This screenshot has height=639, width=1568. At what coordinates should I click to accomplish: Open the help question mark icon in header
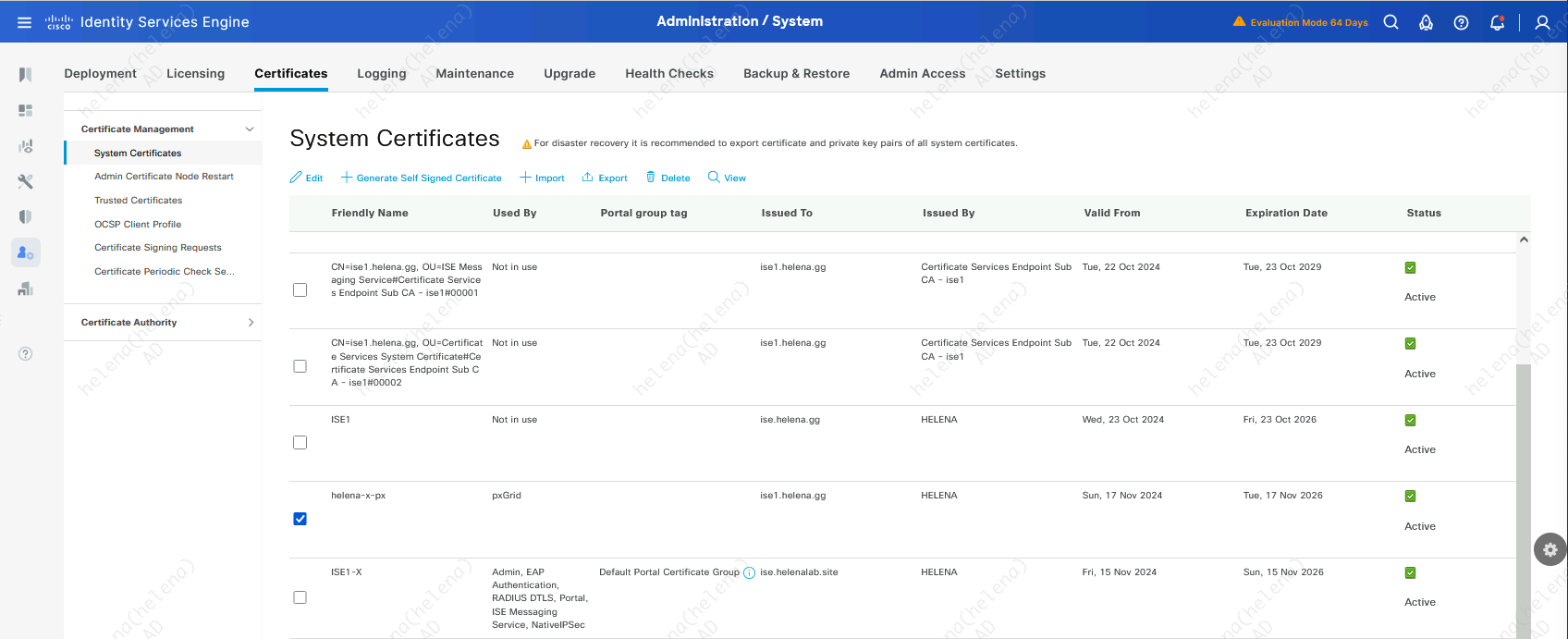click(x=1461, y=22)
